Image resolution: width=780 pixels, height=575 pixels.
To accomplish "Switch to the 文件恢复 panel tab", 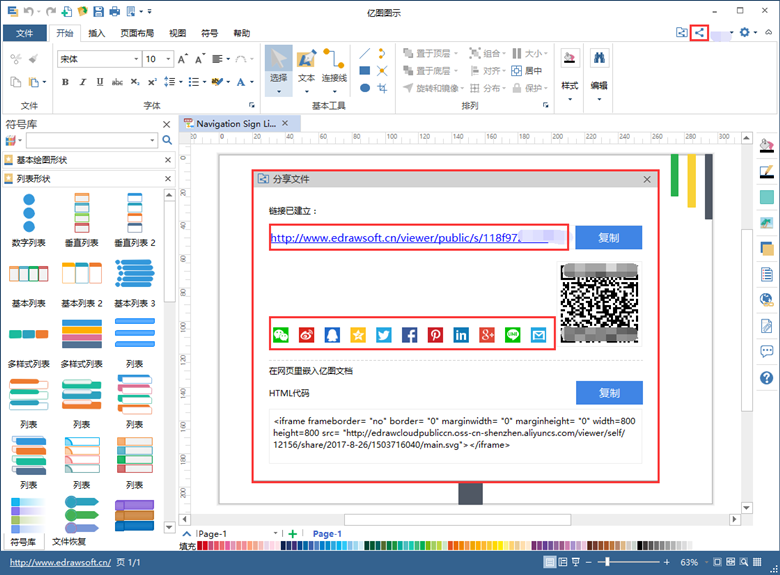I will click(69, 541).
